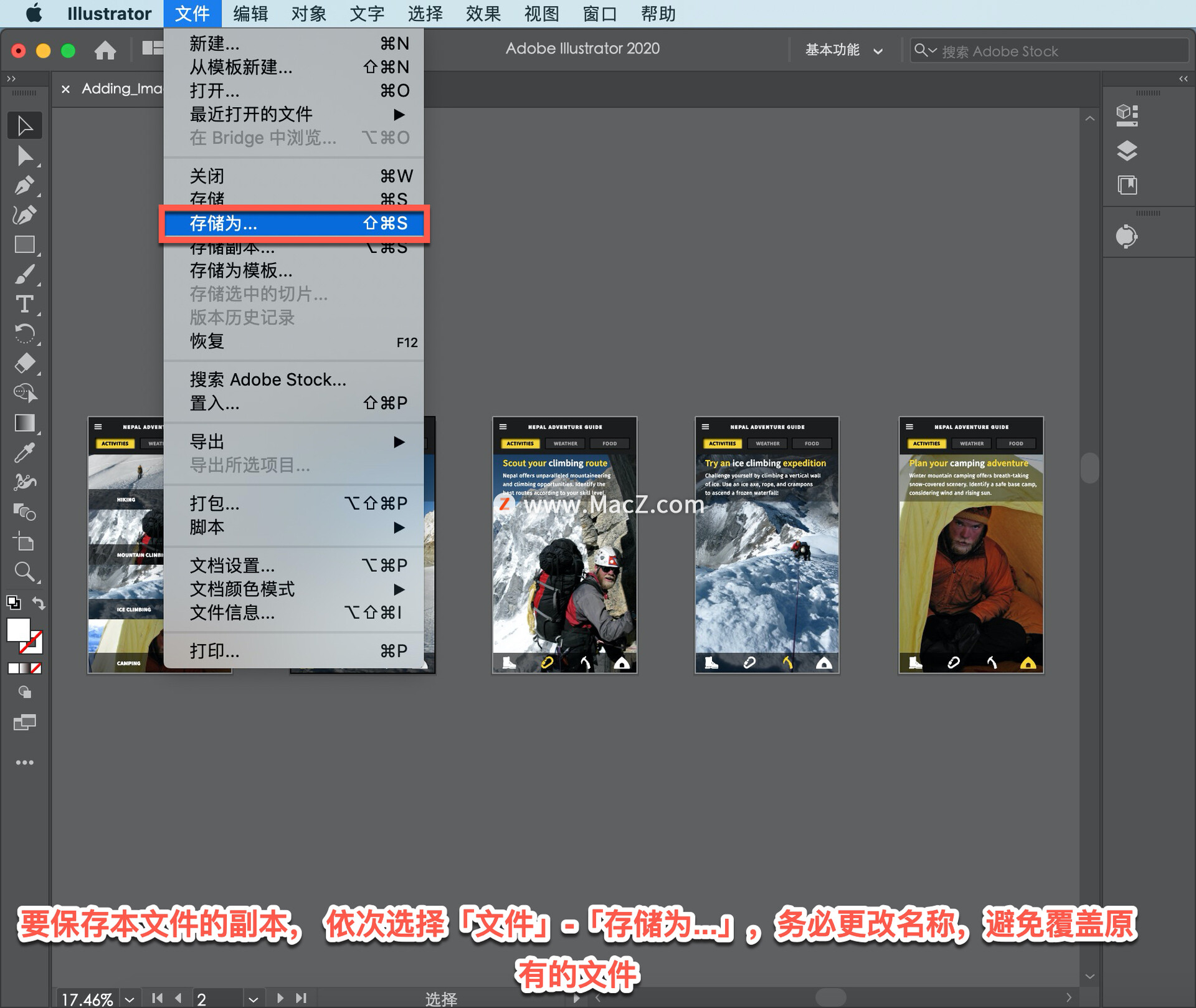
Task: Go to first artboard button
Action: click(x=157, y=998)
